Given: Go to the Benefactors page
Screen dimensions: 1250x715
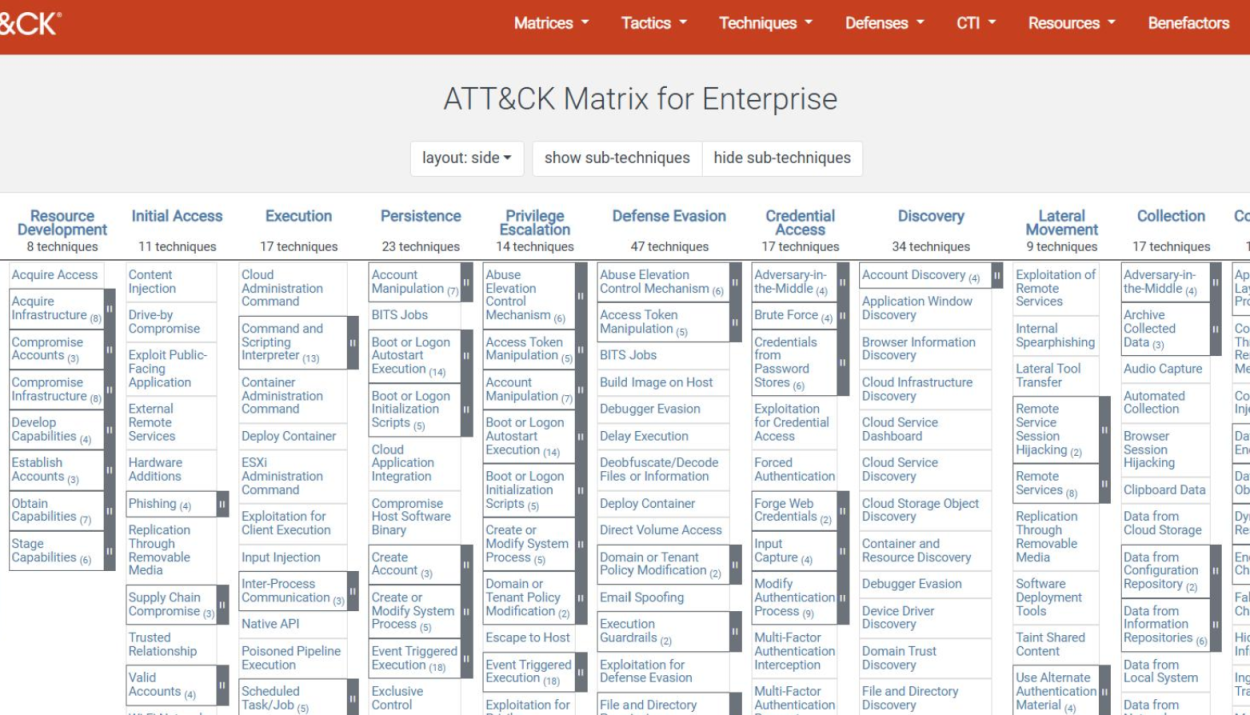Looking at the screenshot, I should click(x=1188, y=23).
